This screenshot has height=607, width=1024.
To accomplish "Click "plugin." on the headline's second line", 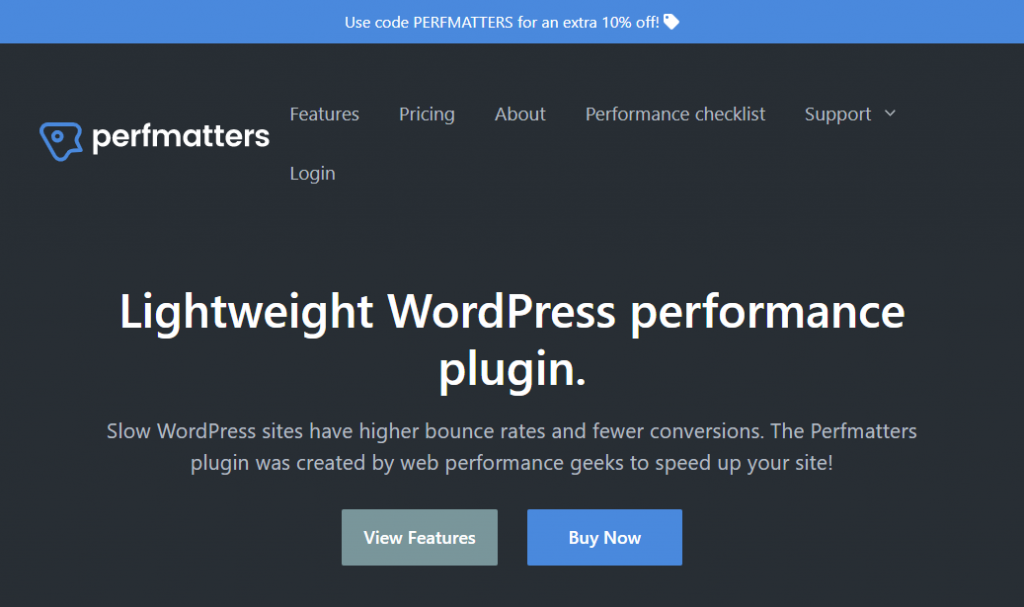I will [x=512, y=370].
